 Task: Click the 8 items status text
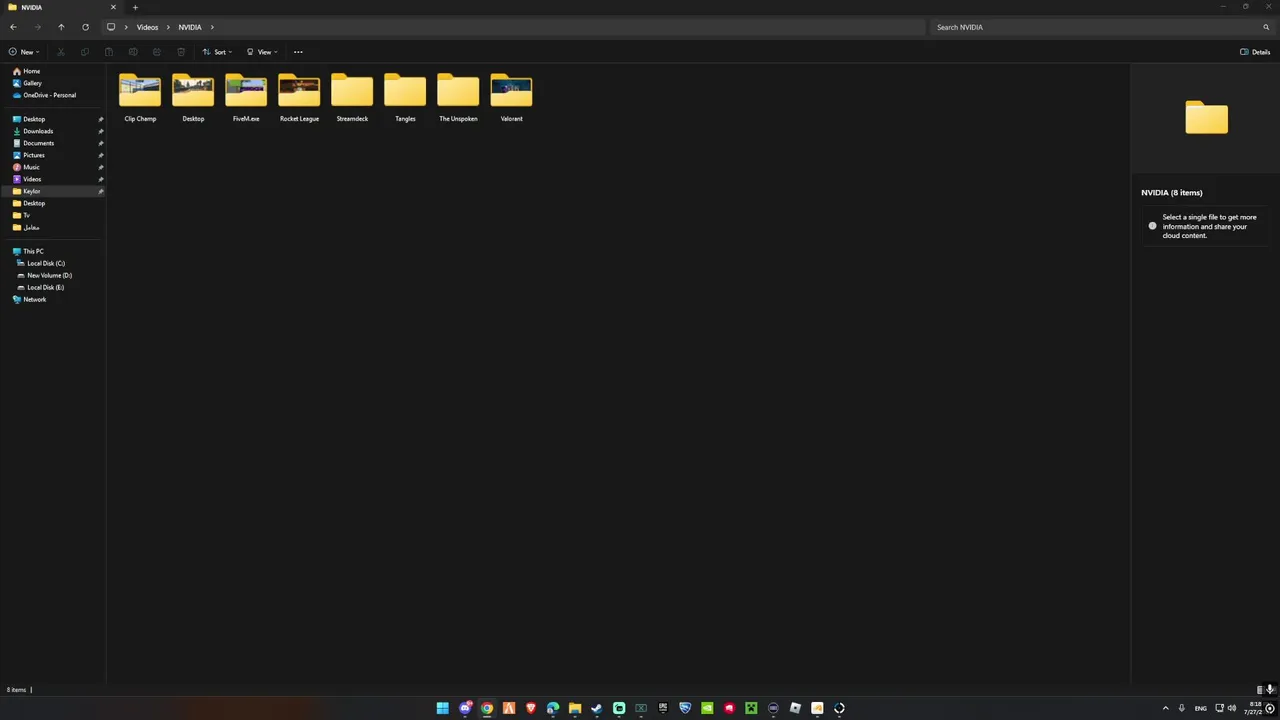(16, 689)
